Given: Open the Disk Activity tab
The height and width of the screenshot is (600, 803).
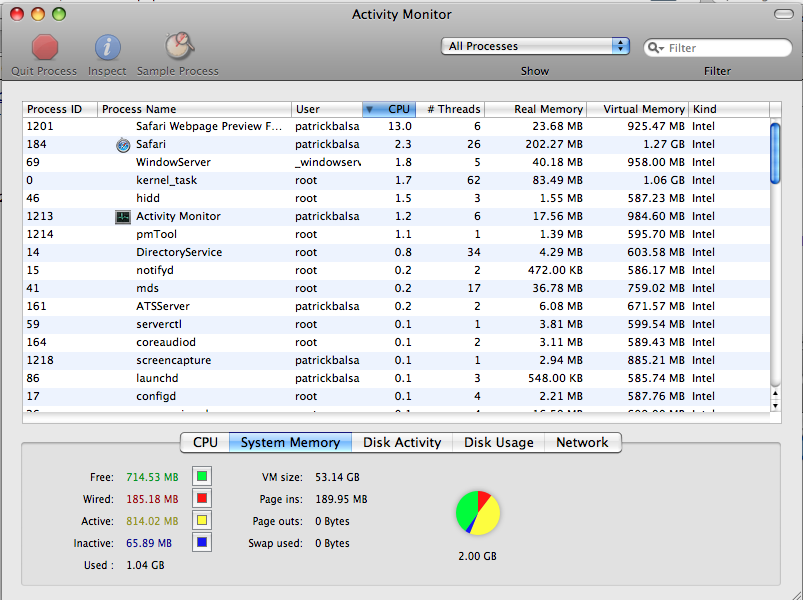Looking at the screenshot, I should pyautogui.click(x=402, y=442).
